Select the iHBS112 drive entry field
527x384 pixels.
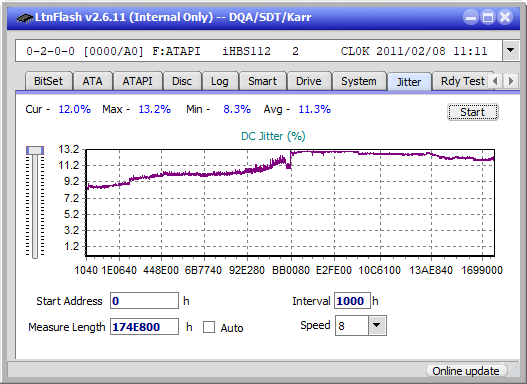(x=259, y=51)
